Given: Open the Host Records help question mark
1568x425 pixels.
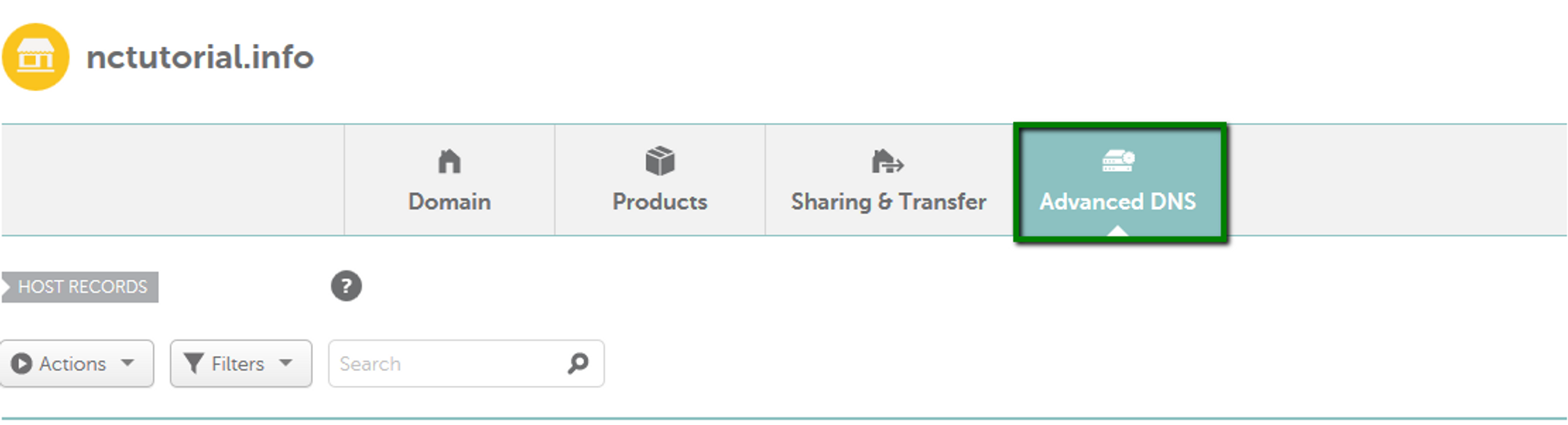Looking at the screenshot, I should click(346, 286).
